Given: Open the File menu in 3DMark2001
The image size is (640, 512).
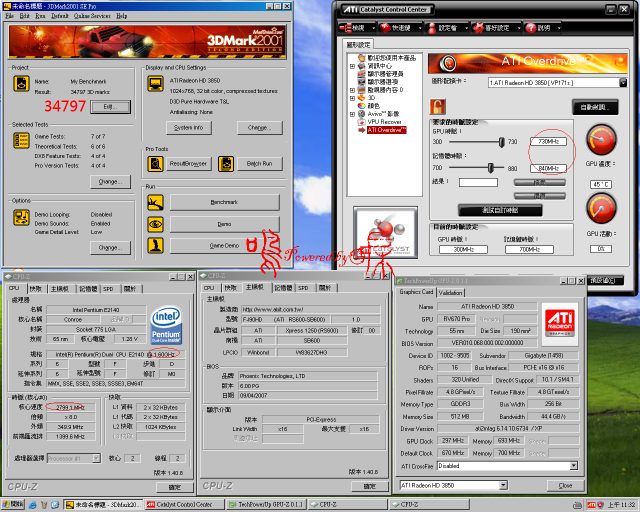Looking at the screenshot, I should click(x=10, y=16).
